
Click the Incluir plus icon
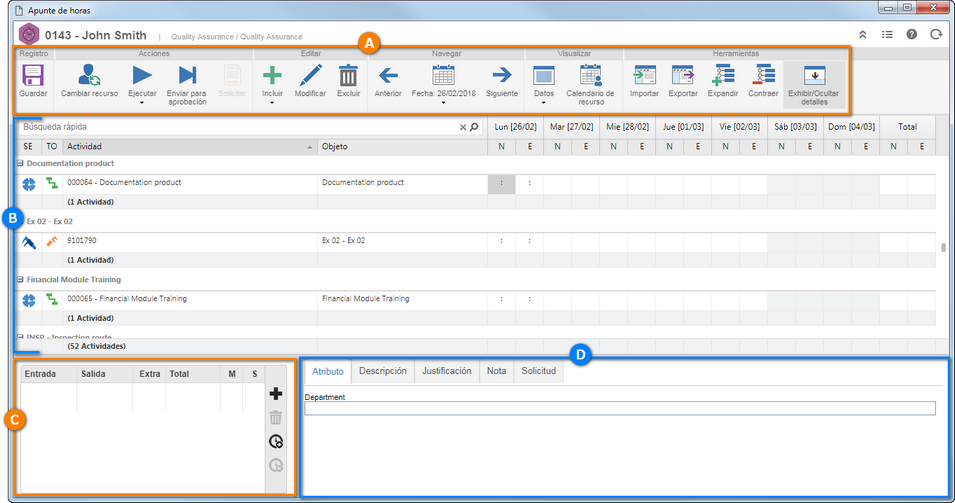272,76
